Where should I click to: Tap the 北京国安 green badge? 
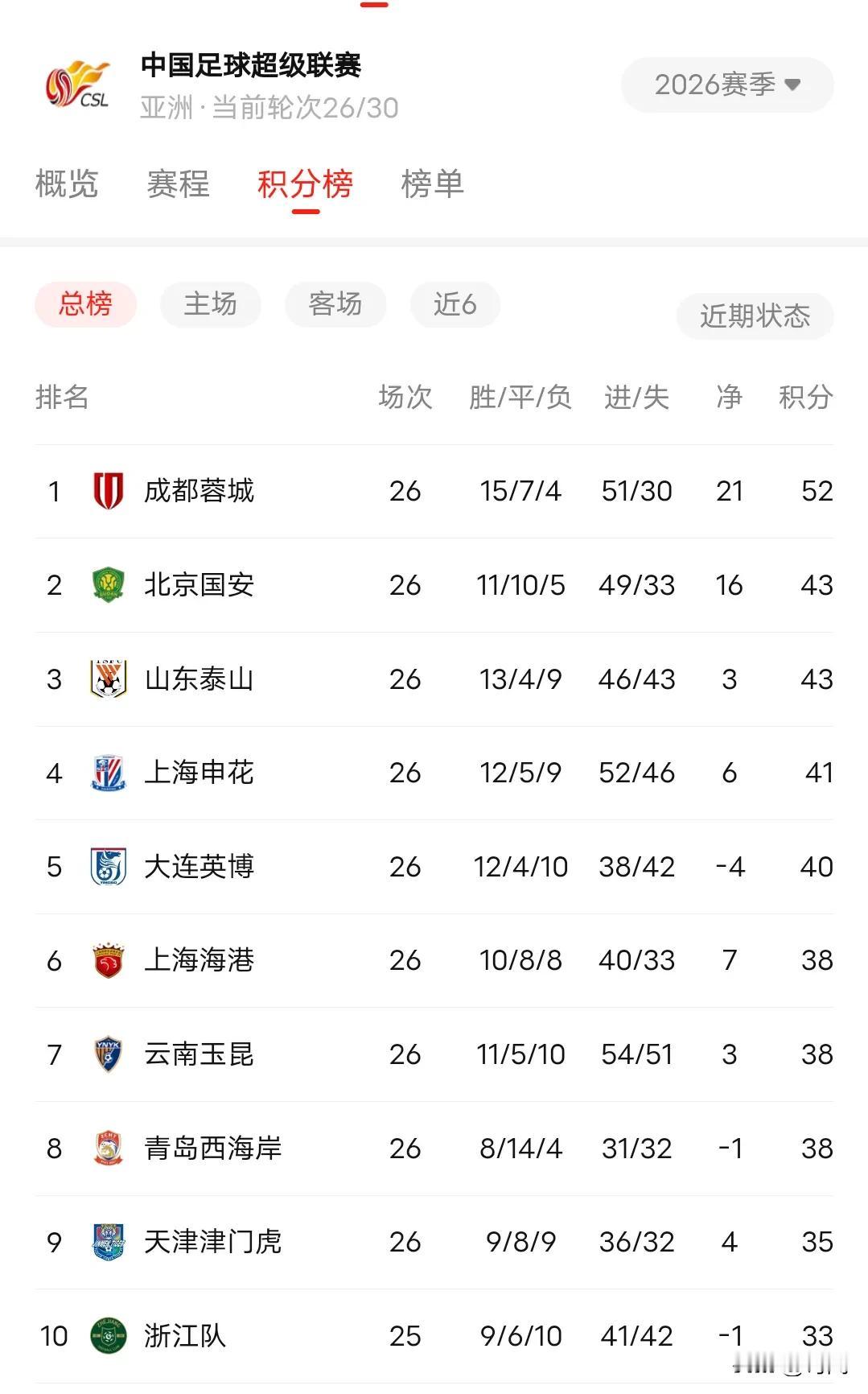click(x=108, y=585)
